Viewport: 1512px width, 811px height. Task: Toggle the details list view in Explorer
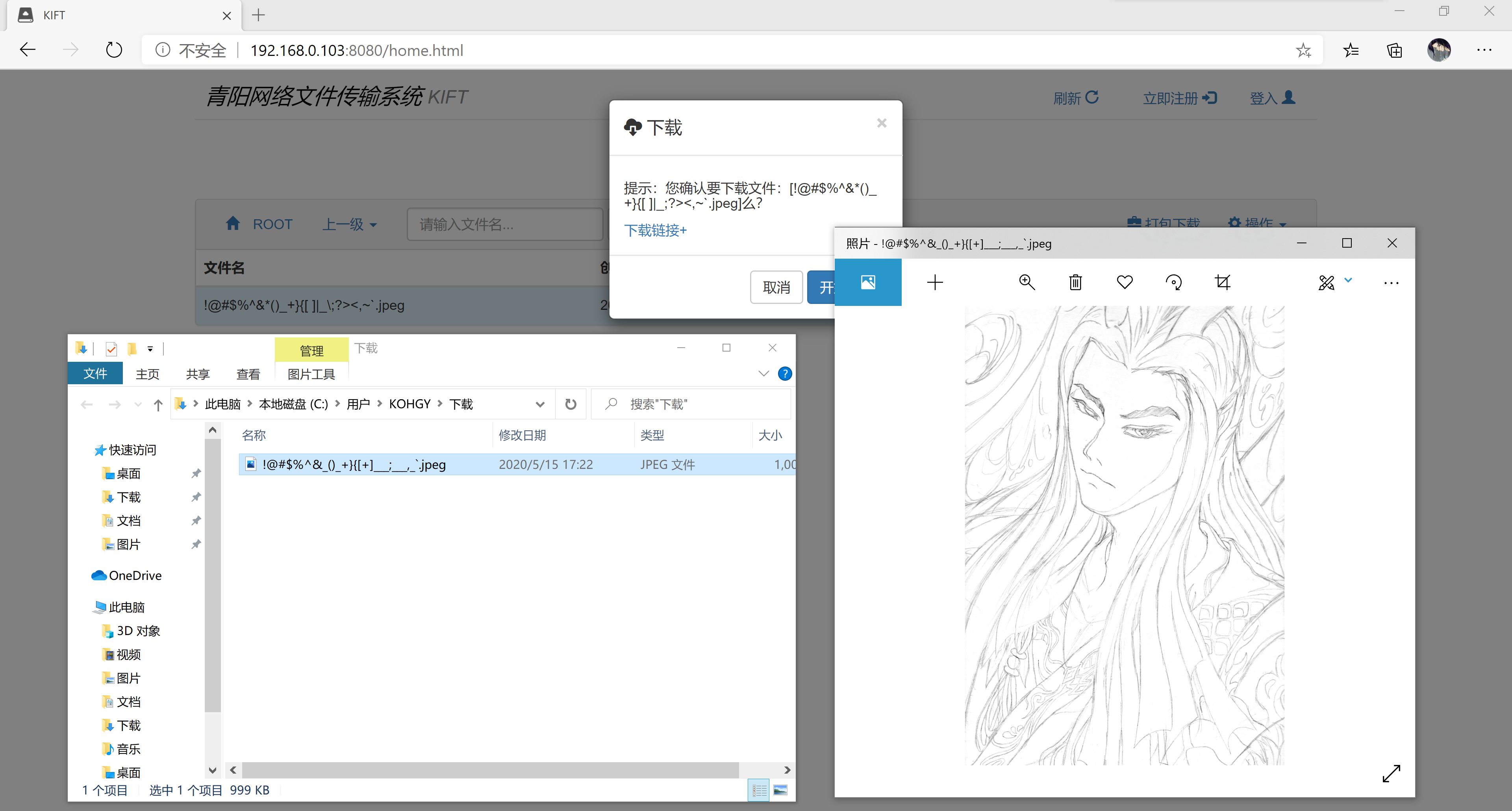coord(759,790)
